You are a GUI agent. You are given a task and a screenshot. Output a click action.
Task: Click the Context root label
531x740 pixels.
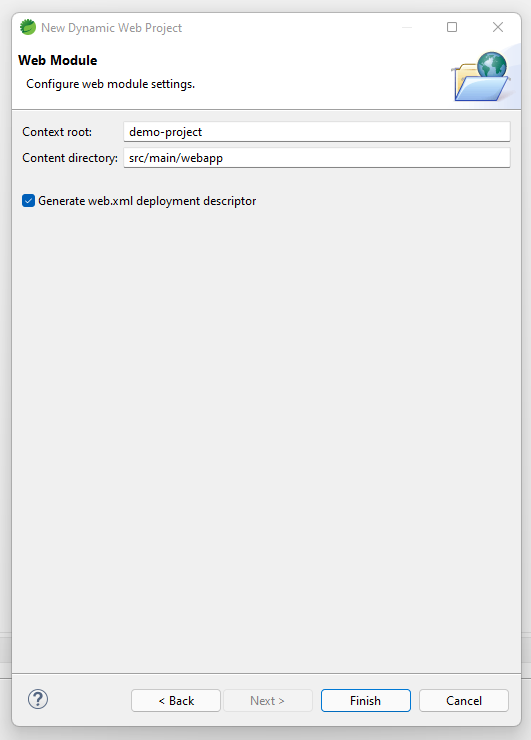pyautogui.click(x=57, y=132)
